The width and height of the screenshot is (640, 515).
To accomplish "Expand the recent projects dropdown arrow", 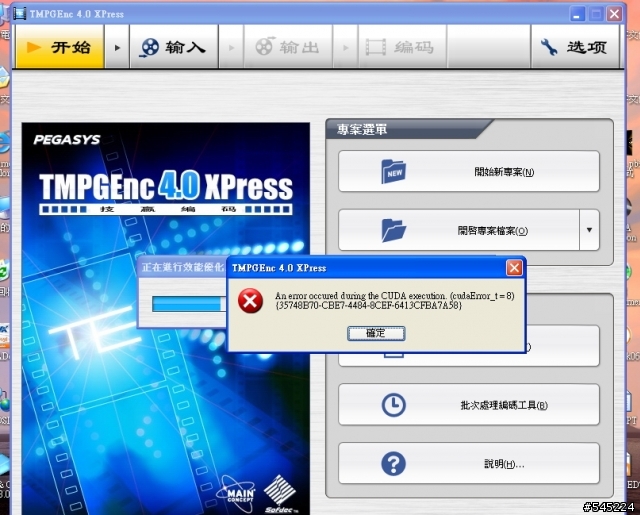I will pyautogui.click(x=589, y=230).
